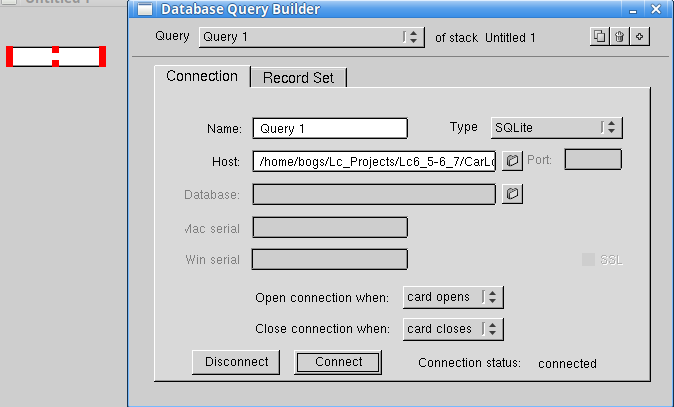The height and width of the screenshot is (407, 674).
Task: Click the 'connected' status text
Action: (567, 364)
